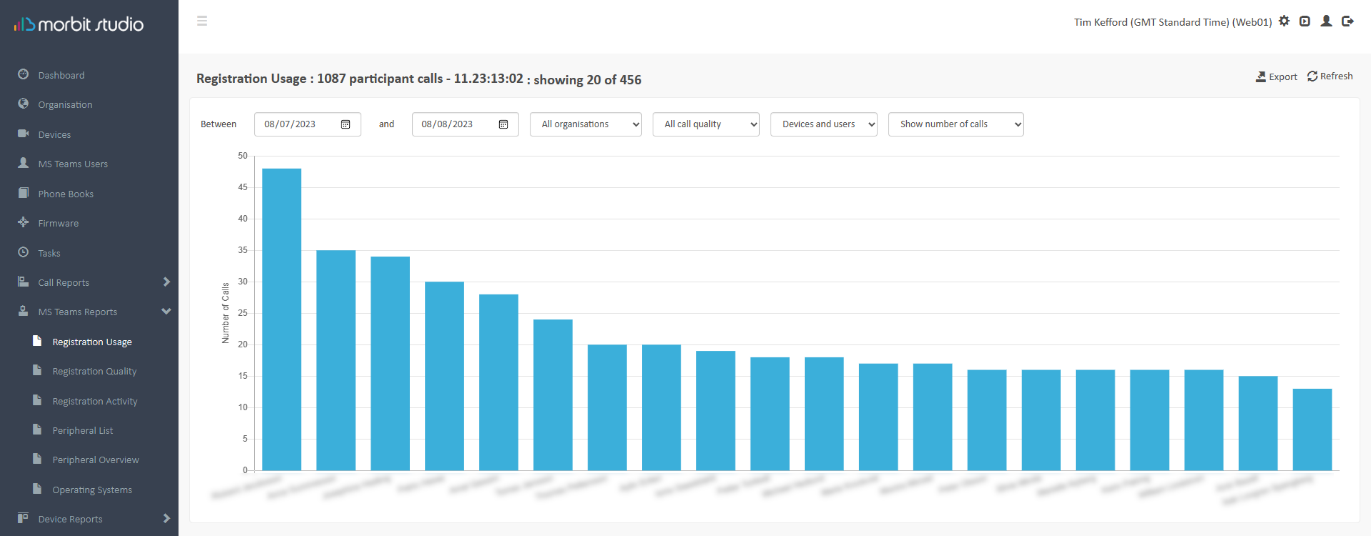Toggle sidebar with the hamburger menu icon
The image size is (1371, 536).
click(x=202, y=21)
